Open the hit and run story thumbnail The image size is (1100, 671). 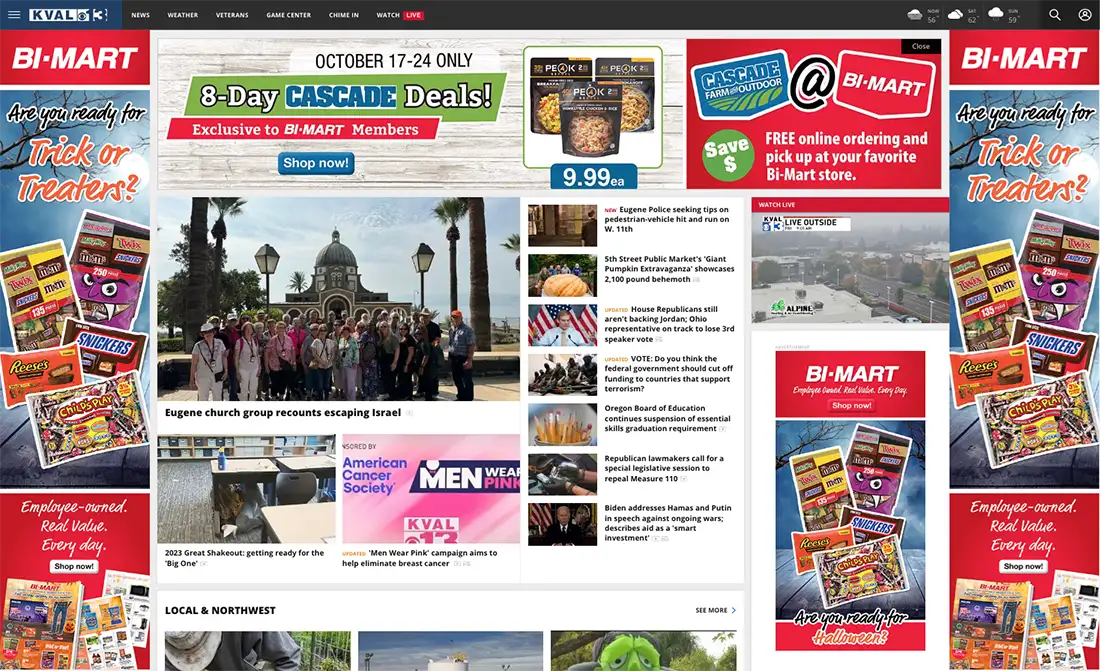tap(563, 225)
